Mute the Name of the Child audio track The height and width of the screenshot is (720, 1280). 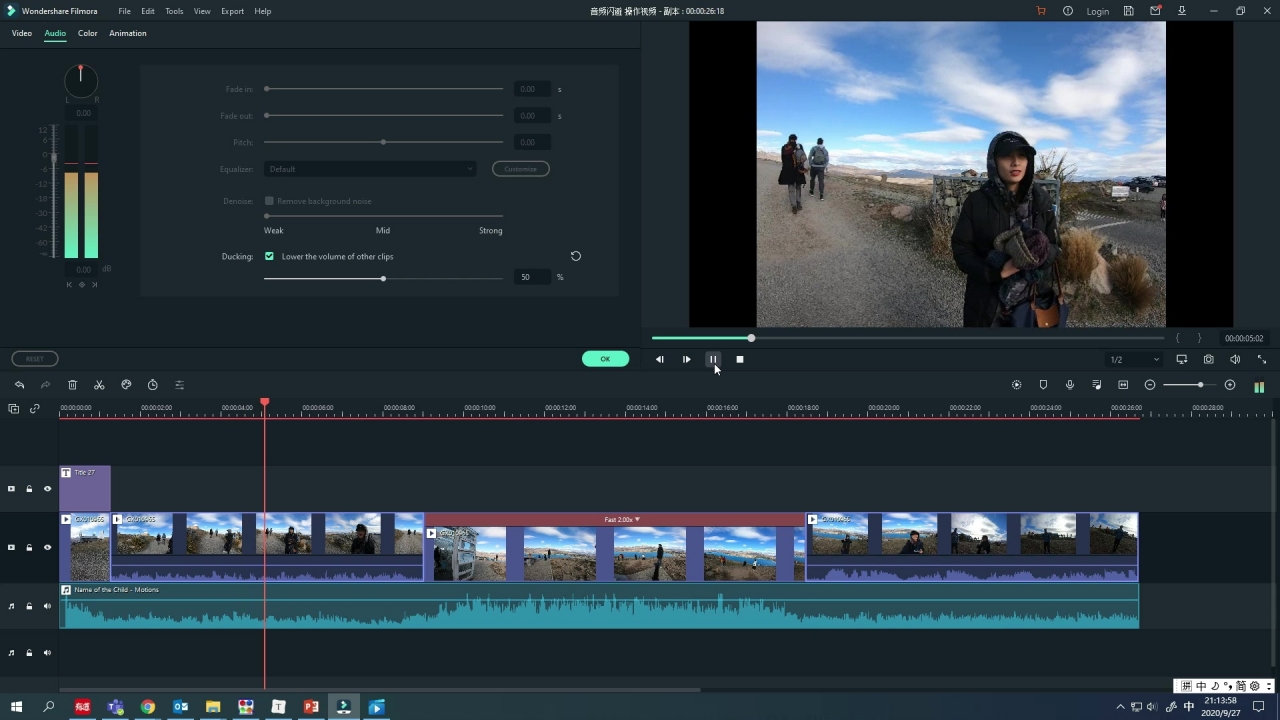point(47,606)
